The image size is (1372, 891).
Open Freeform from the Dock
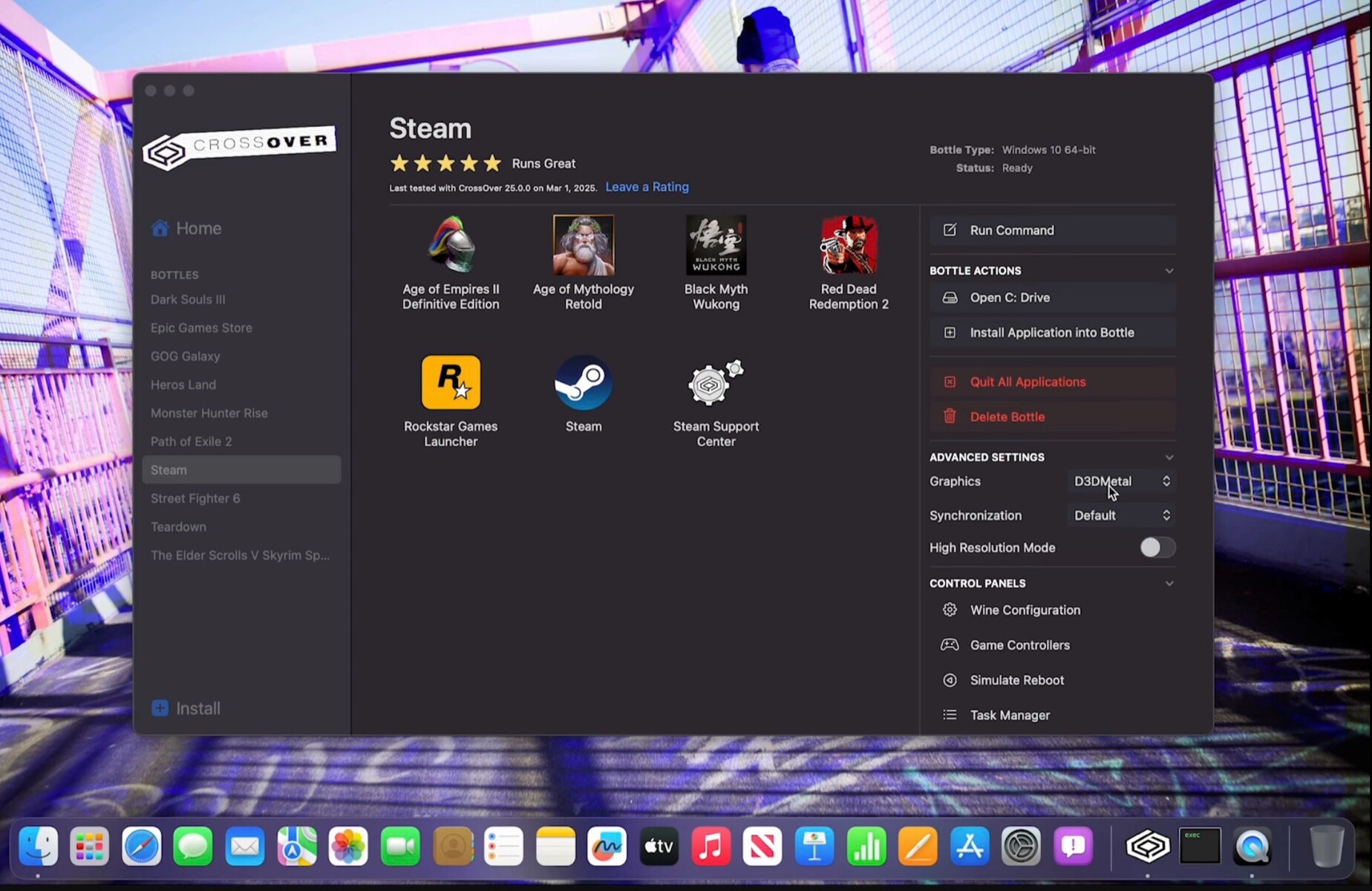click(x=607, y=846)
